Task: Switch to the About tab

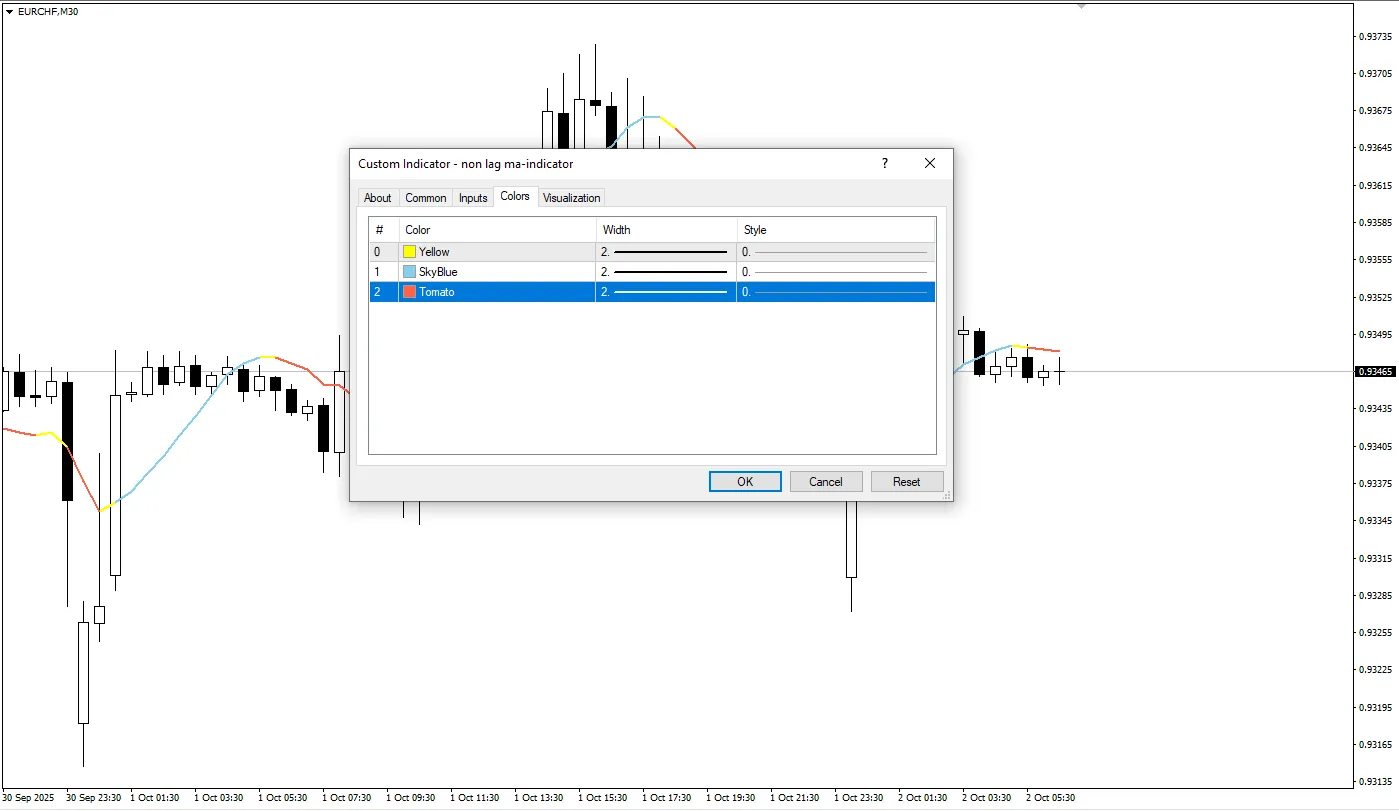Action: (378, 198)
